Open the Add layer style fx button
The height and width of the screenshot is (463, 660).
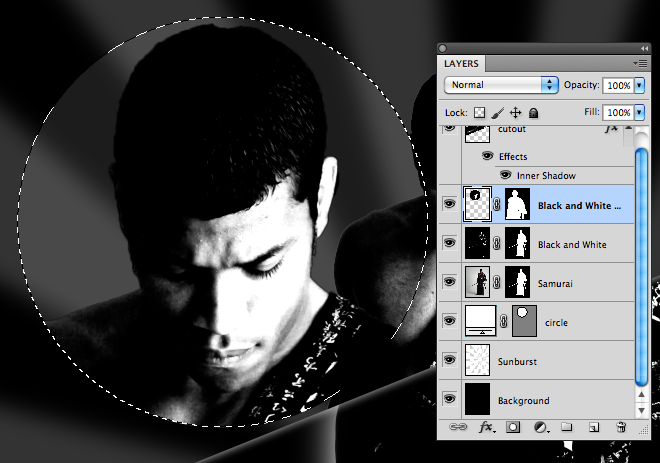487,427
